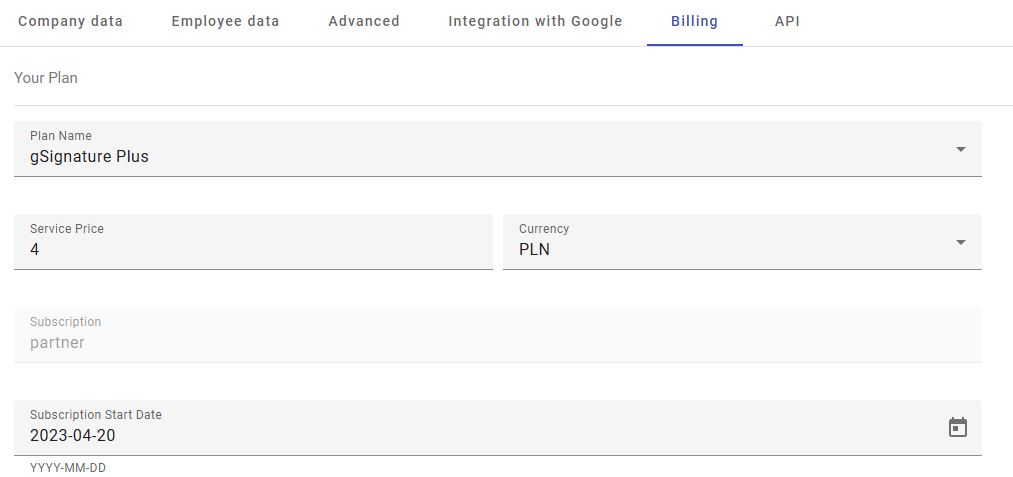Expand the Currency dropdown arrow

[x=960, y=242]
